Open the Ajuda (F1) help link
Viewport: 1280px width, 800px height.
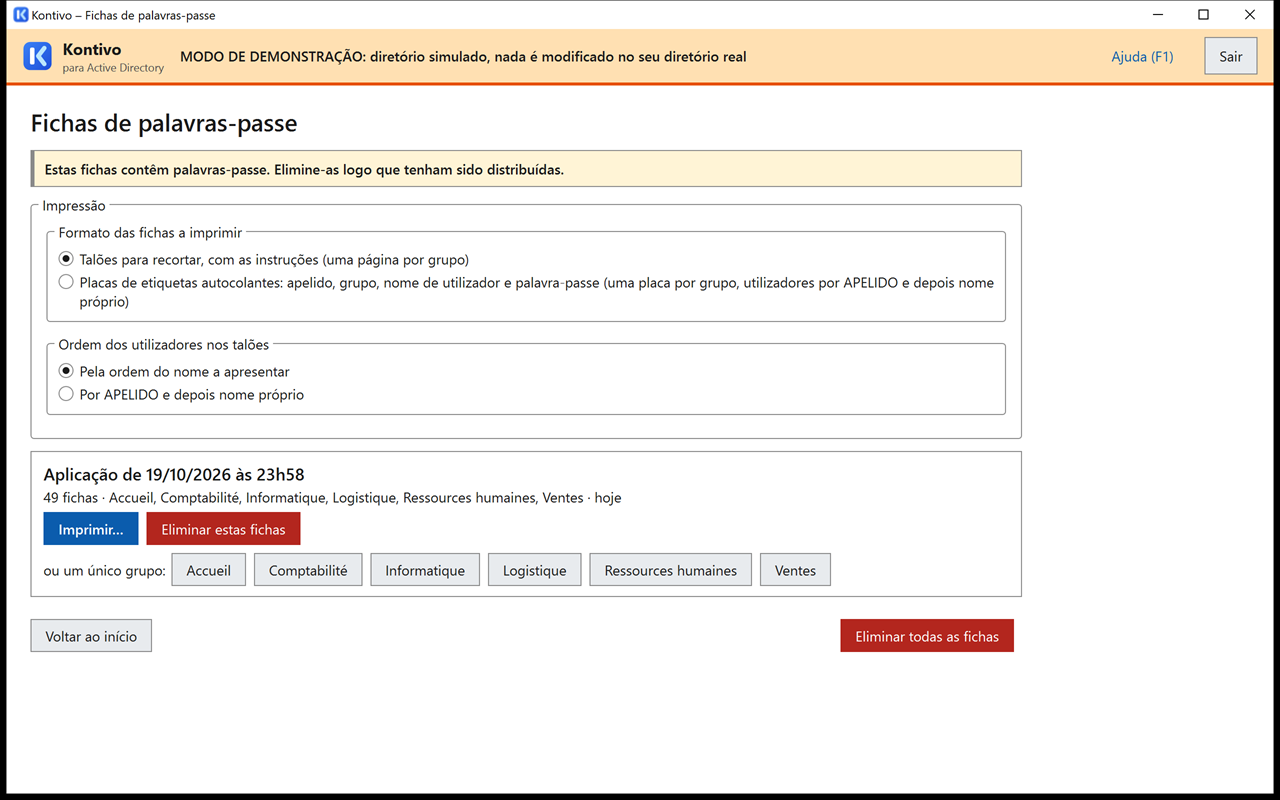click(1142, 57)
